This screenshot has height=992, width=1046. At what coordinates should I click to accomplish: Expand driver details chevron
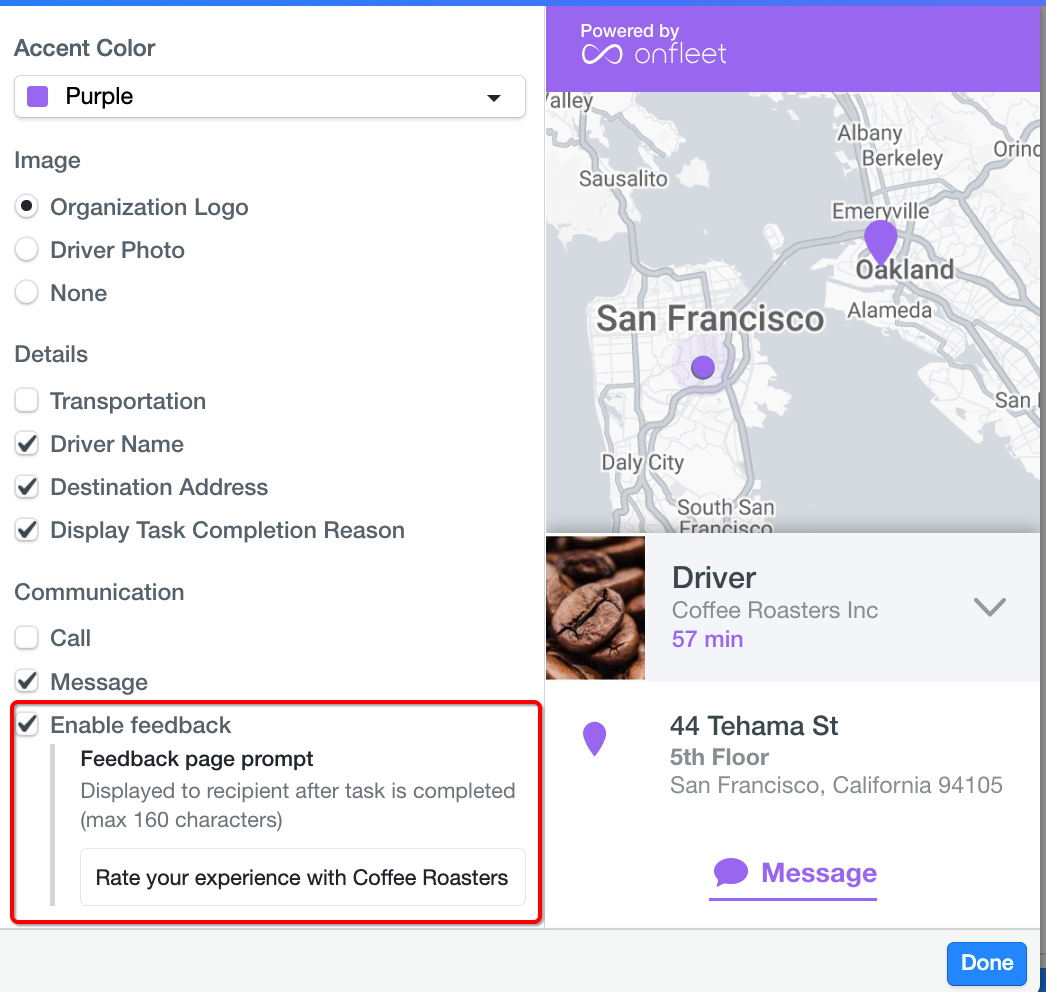(989, 607)
